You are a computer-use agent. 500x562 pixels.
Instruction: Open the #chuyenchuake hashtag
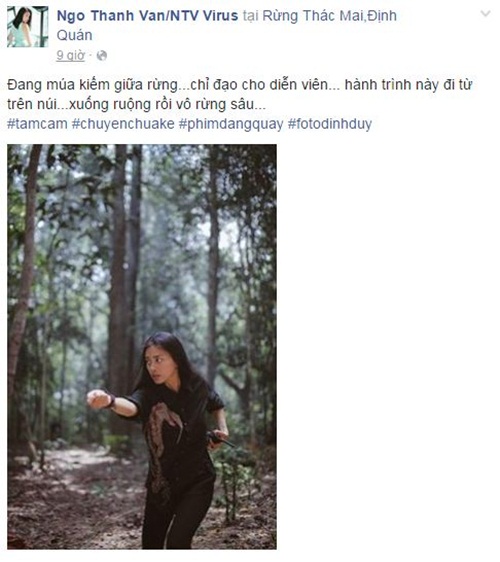(123, 124)
